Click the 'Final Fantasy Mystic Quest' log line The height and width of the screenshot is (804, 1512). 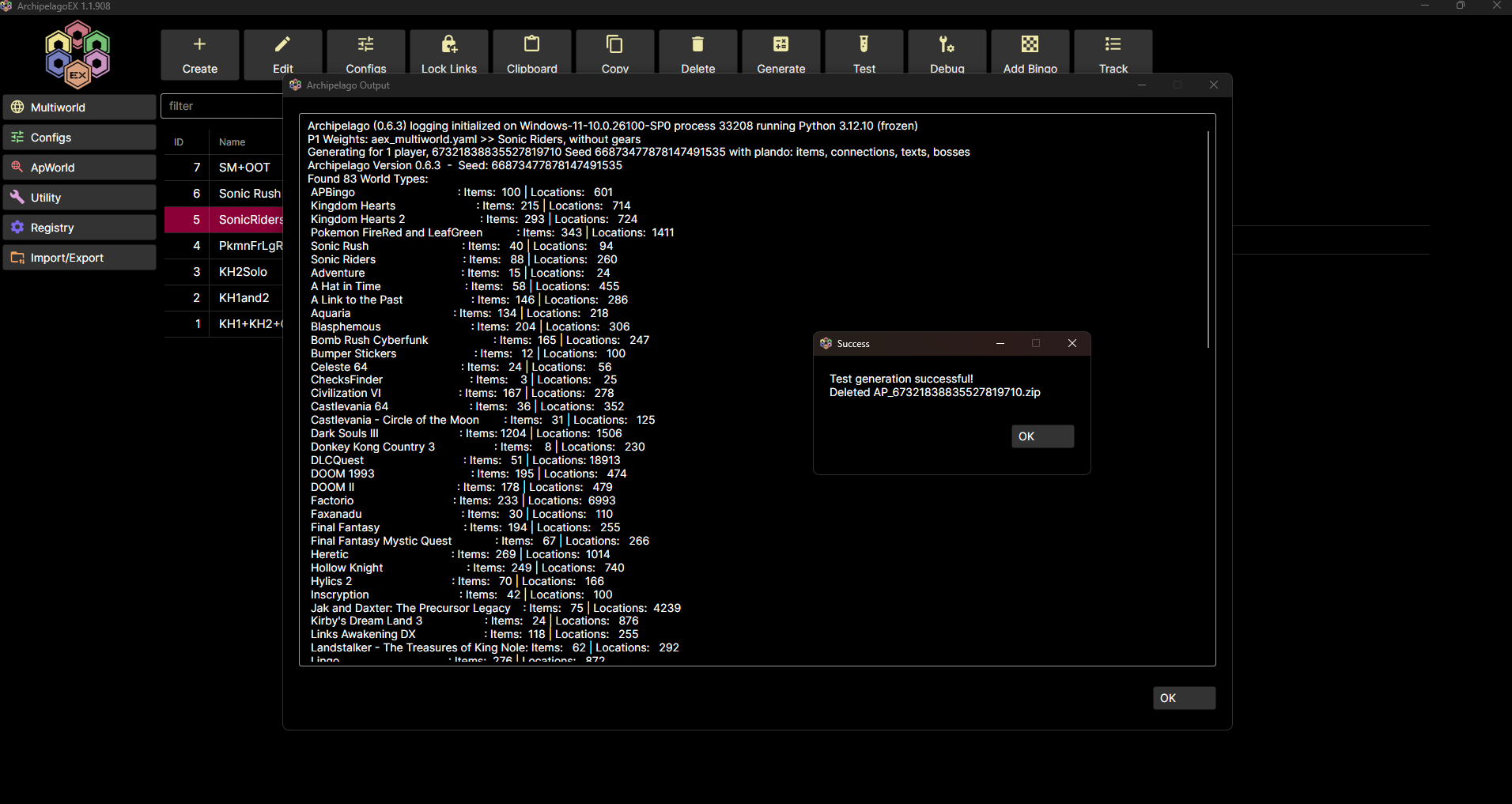tap(480, 541)
